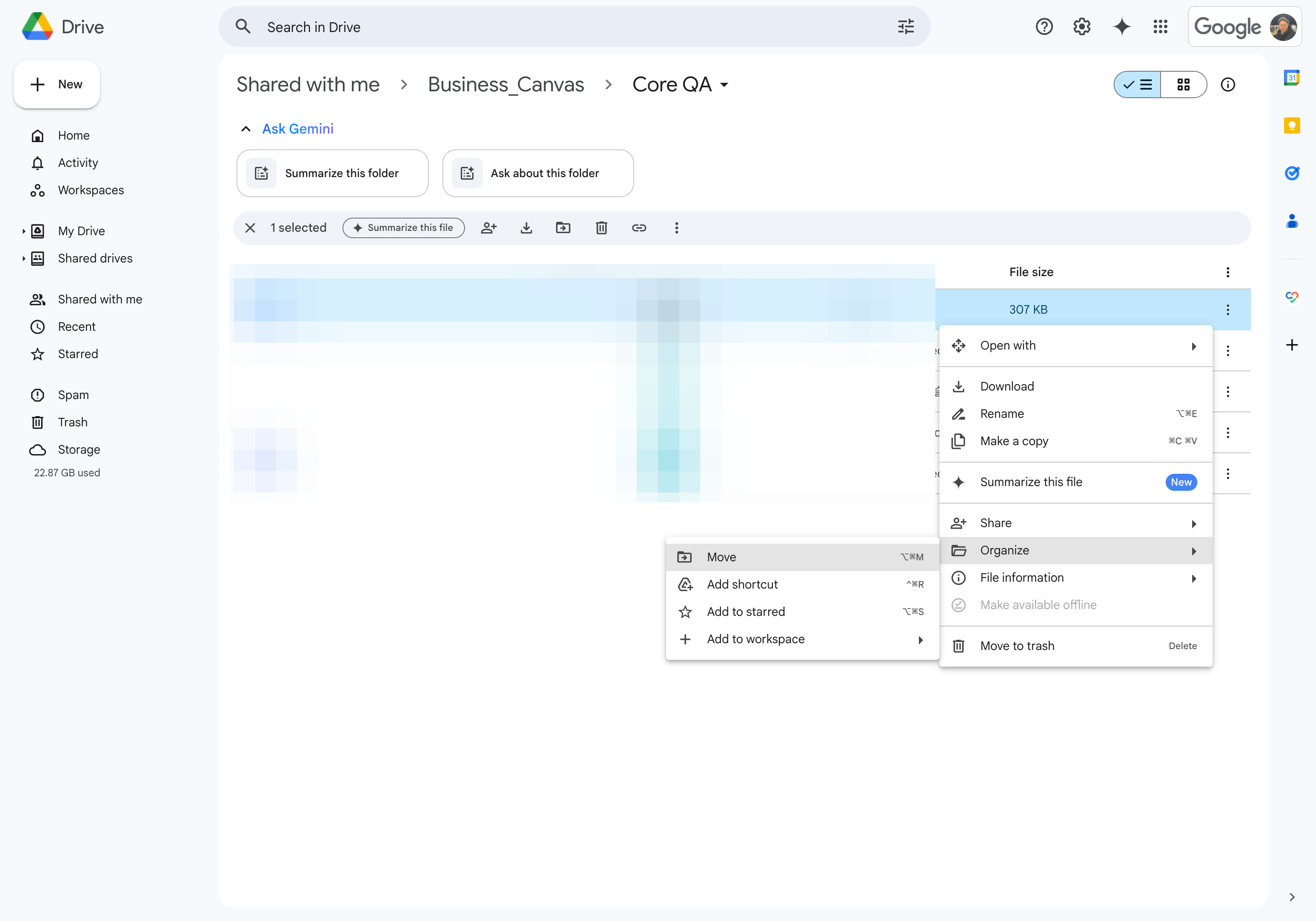The width and height of the screenshot is (1316, 921).
Task: Launch Gemini sparkle in header
Action: pos(1122,26)
